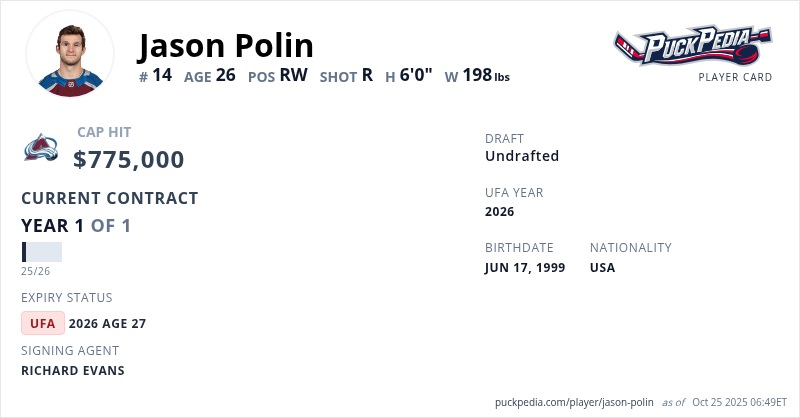Viewport: 800px width, 418px height.
Task: Click the UFA Year 2026 value
Action: point(499,211)
